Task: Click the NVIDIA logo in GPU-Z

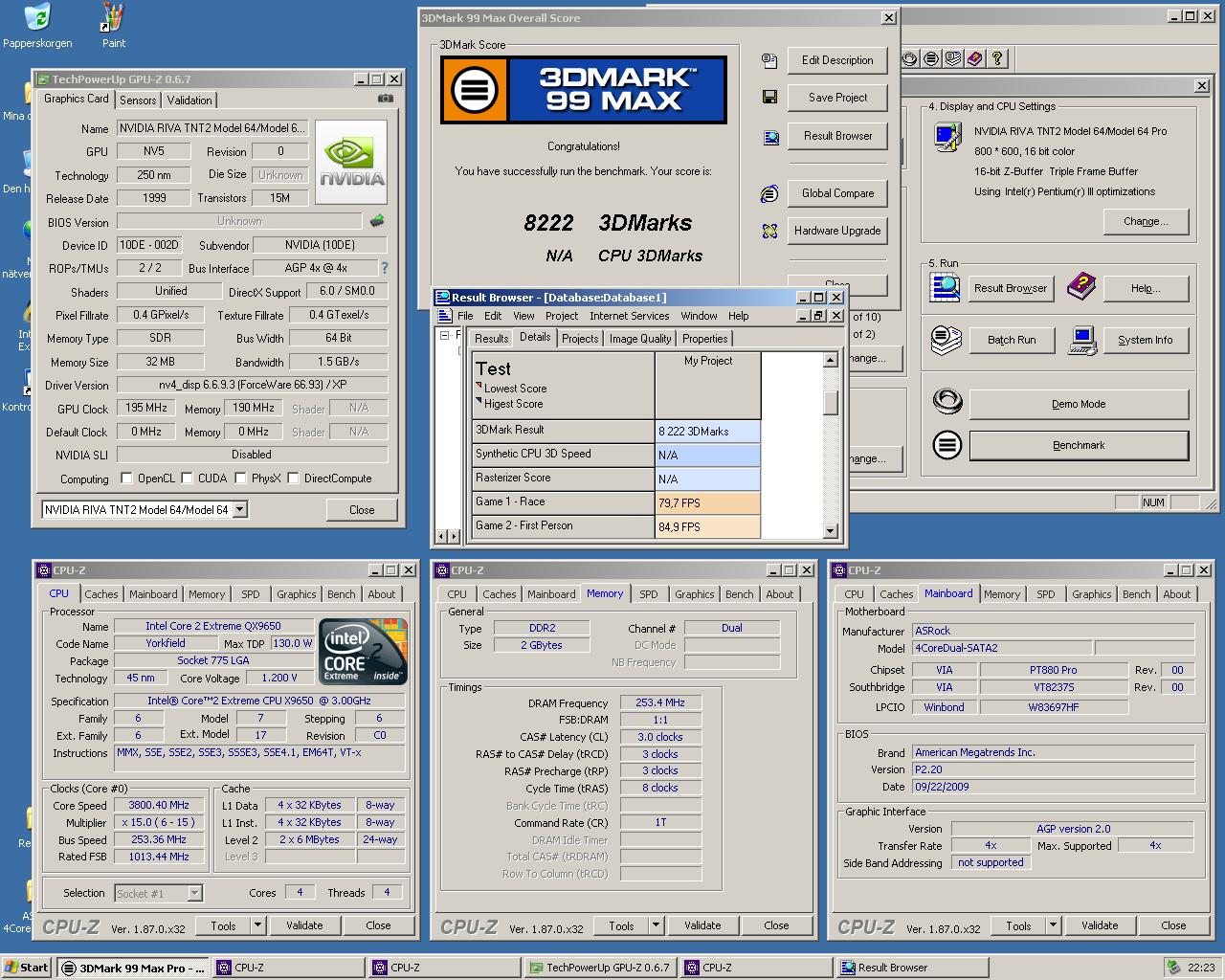Action: tap(351, 162)
